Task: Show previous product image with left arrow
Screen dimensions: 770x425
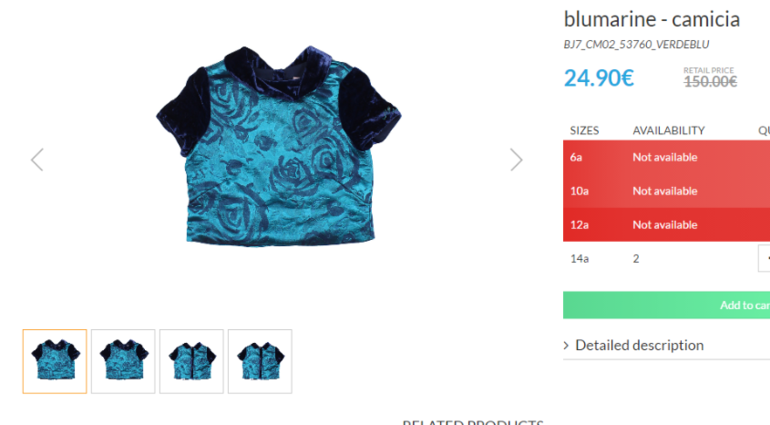Action: pos(37,160)
